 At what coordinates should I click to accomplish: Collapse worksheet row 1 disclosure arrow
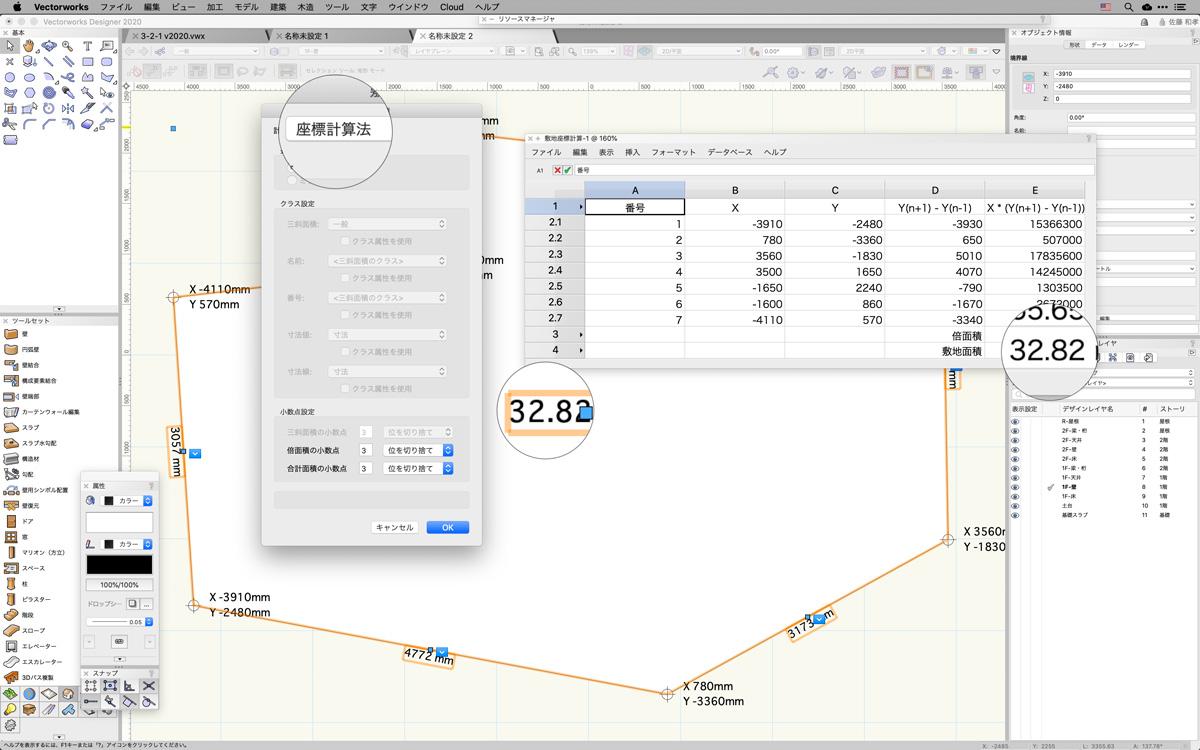click(580, 206)
